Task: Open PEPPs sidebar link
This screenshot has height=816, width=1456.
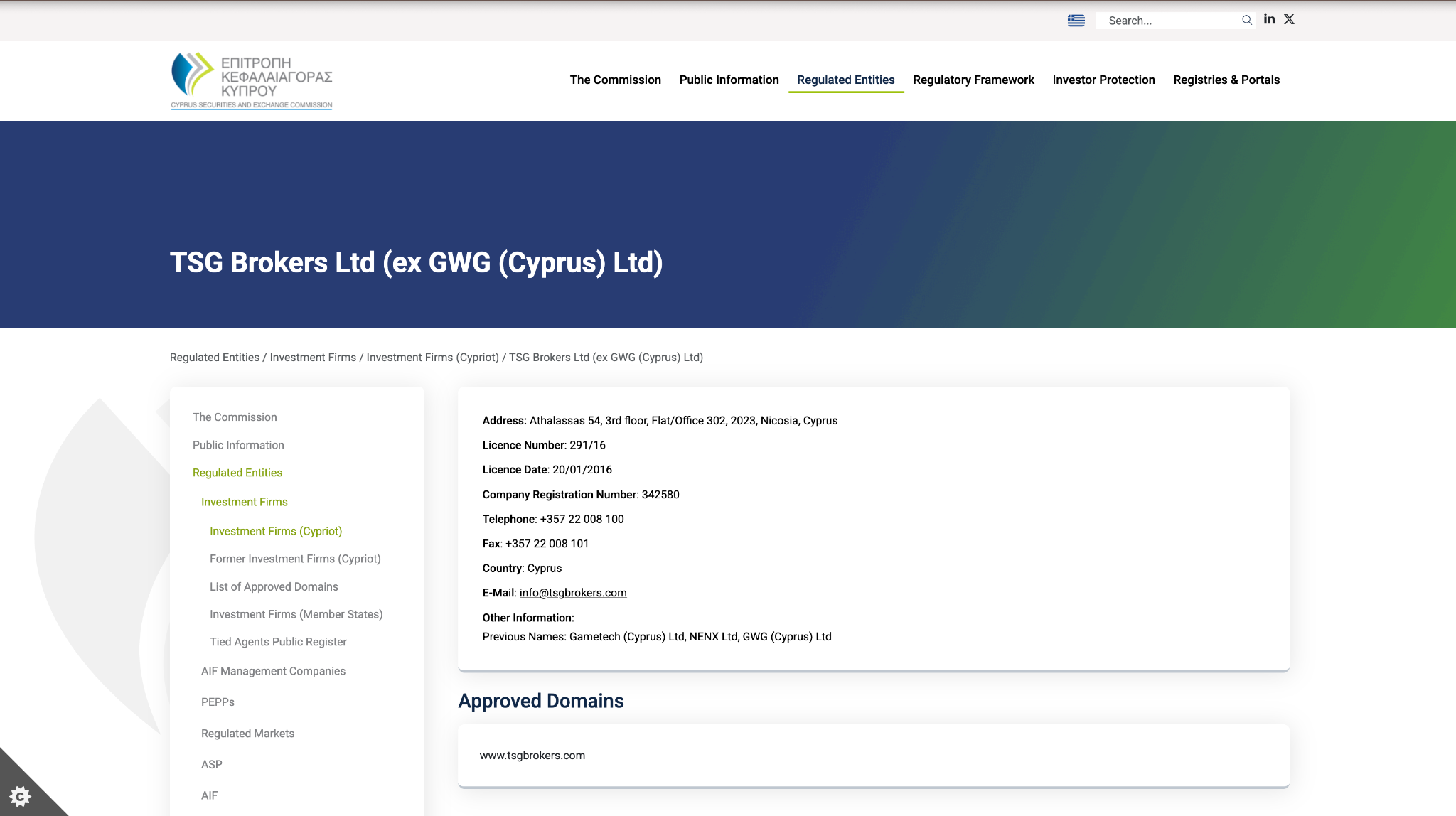Action: (218, 702)
